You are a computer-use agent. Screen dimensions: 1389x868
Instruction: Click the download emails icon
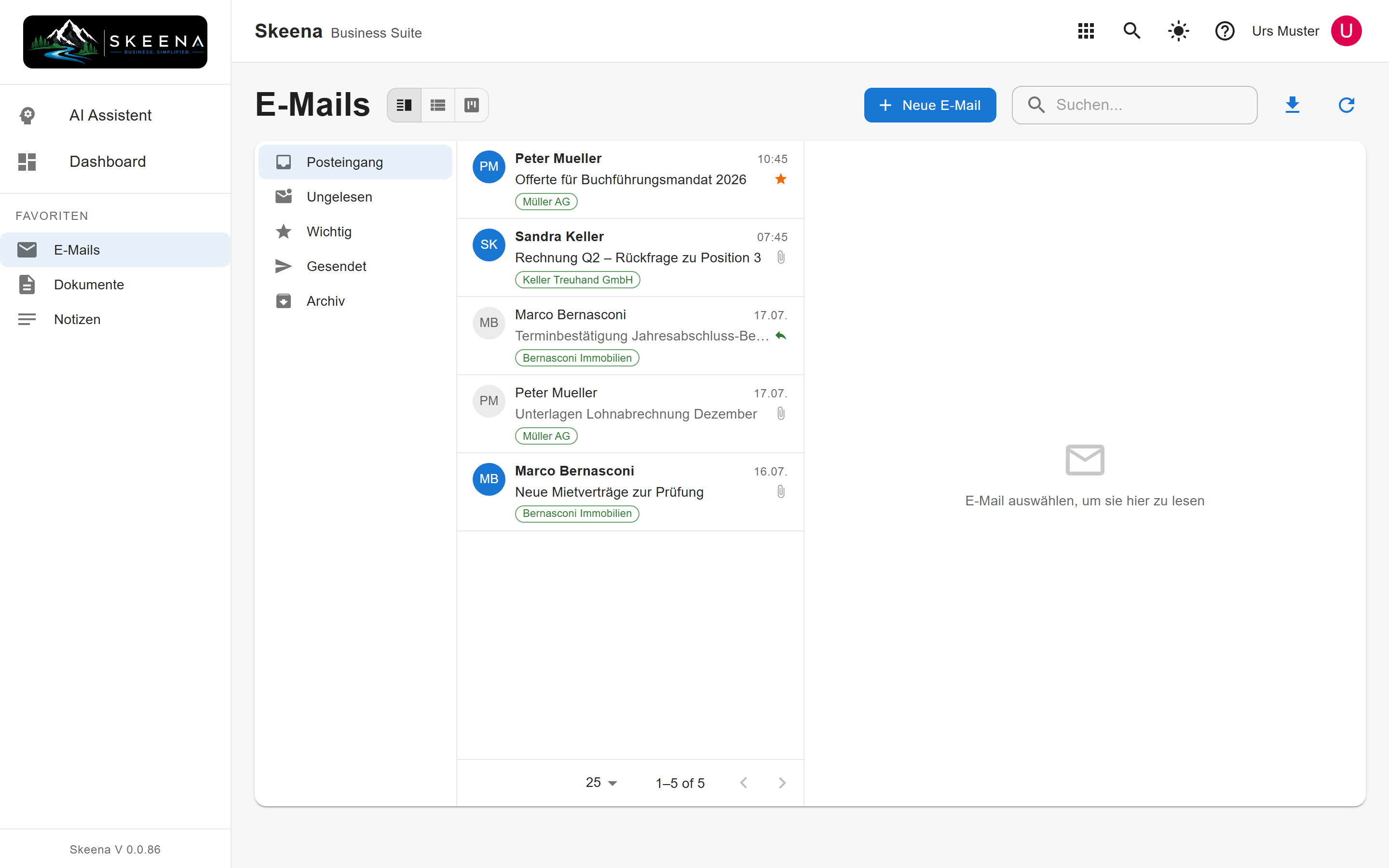point(1293,105)
